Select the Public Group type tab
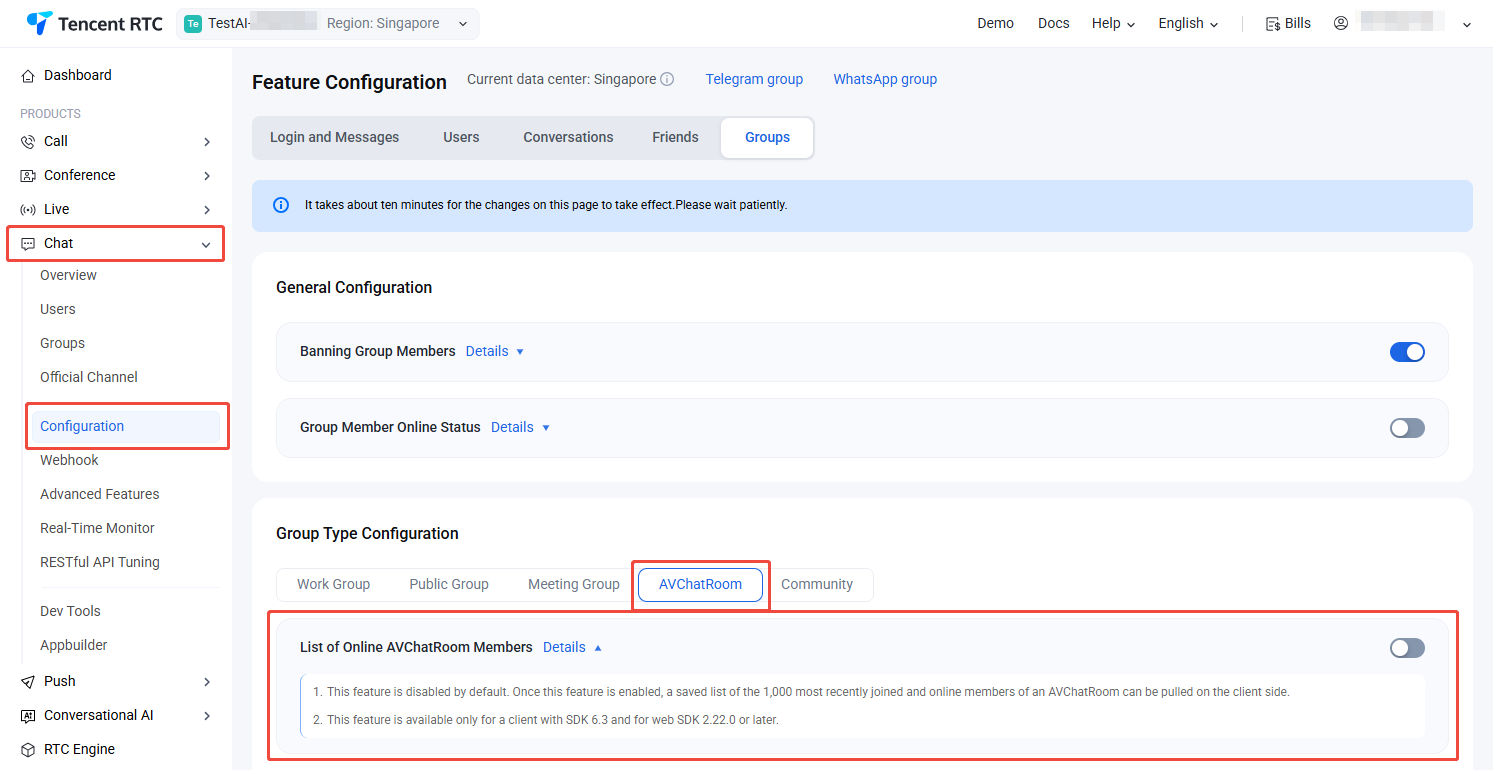The width and height of the screenshot is (1493, 770). [449, 585]
